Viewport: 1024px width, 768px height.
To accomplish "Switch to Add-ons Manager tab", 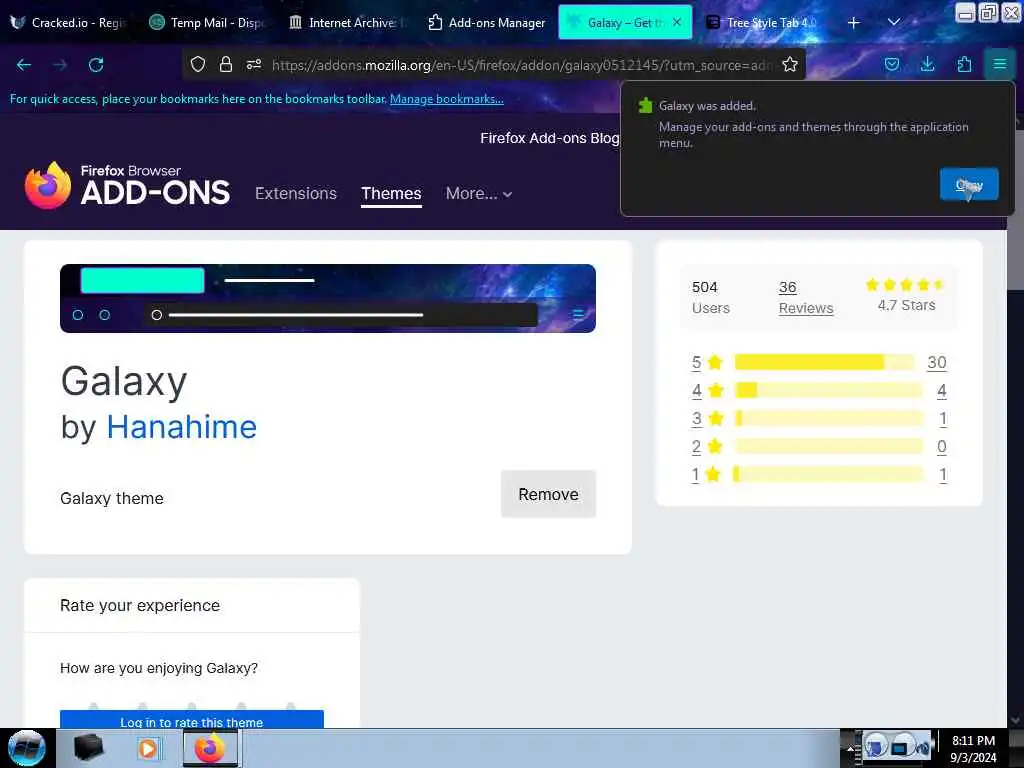I will tap(487, 23).
